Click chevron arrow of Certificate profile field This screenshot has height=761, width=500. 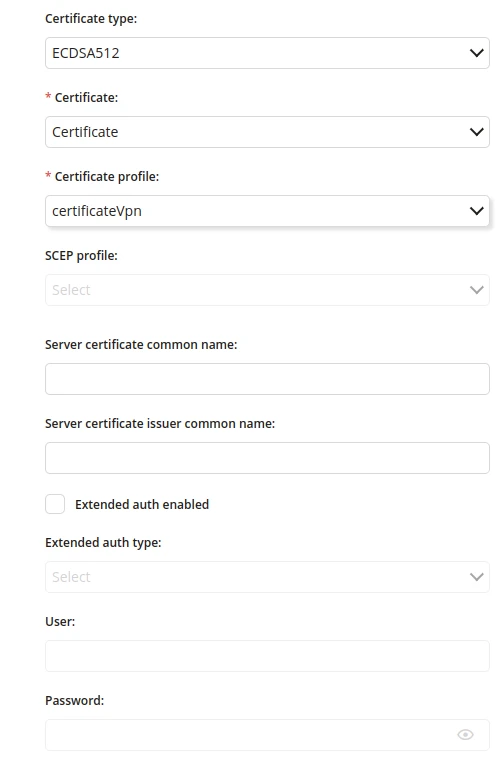tap(477, 211)
